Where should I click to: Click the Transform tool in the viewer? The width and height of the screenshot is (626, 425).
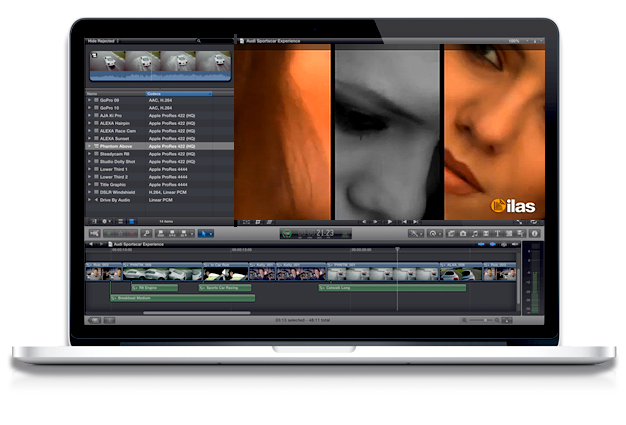click(x=246, y=222)
